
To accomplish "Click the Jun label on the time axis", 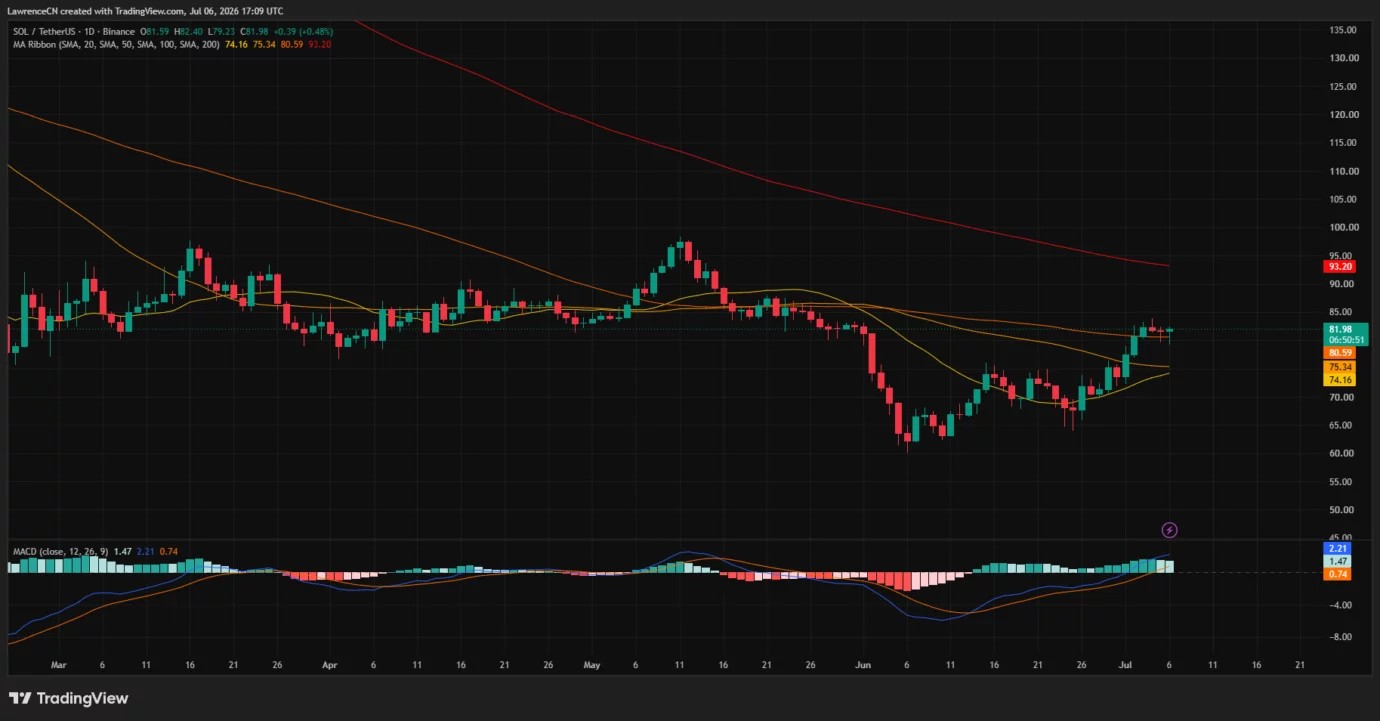I will click(x=864, y=664).
